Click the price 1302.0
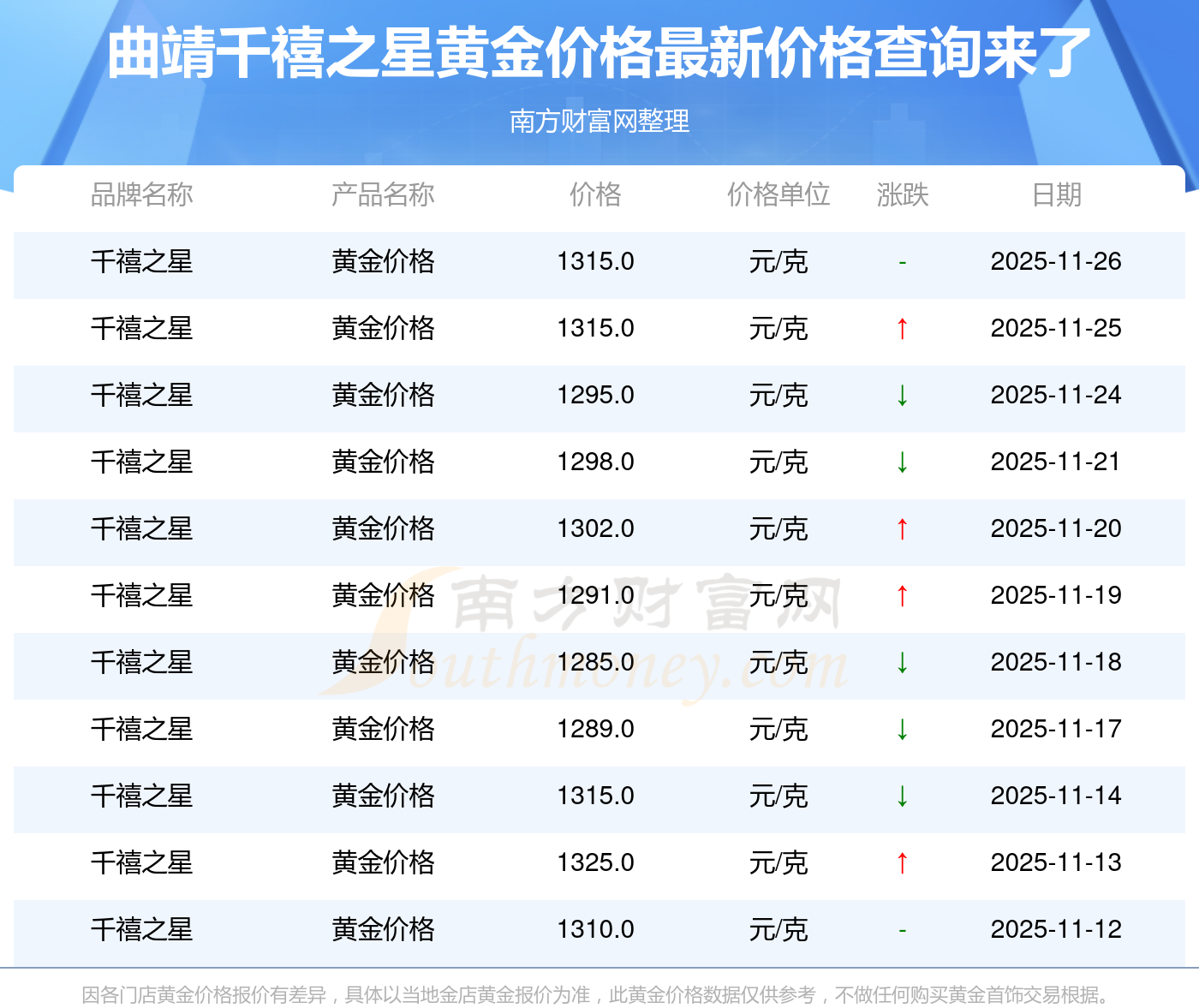Image resolution: width=1199 pixels, height=1008 pixels. [596, 528]
